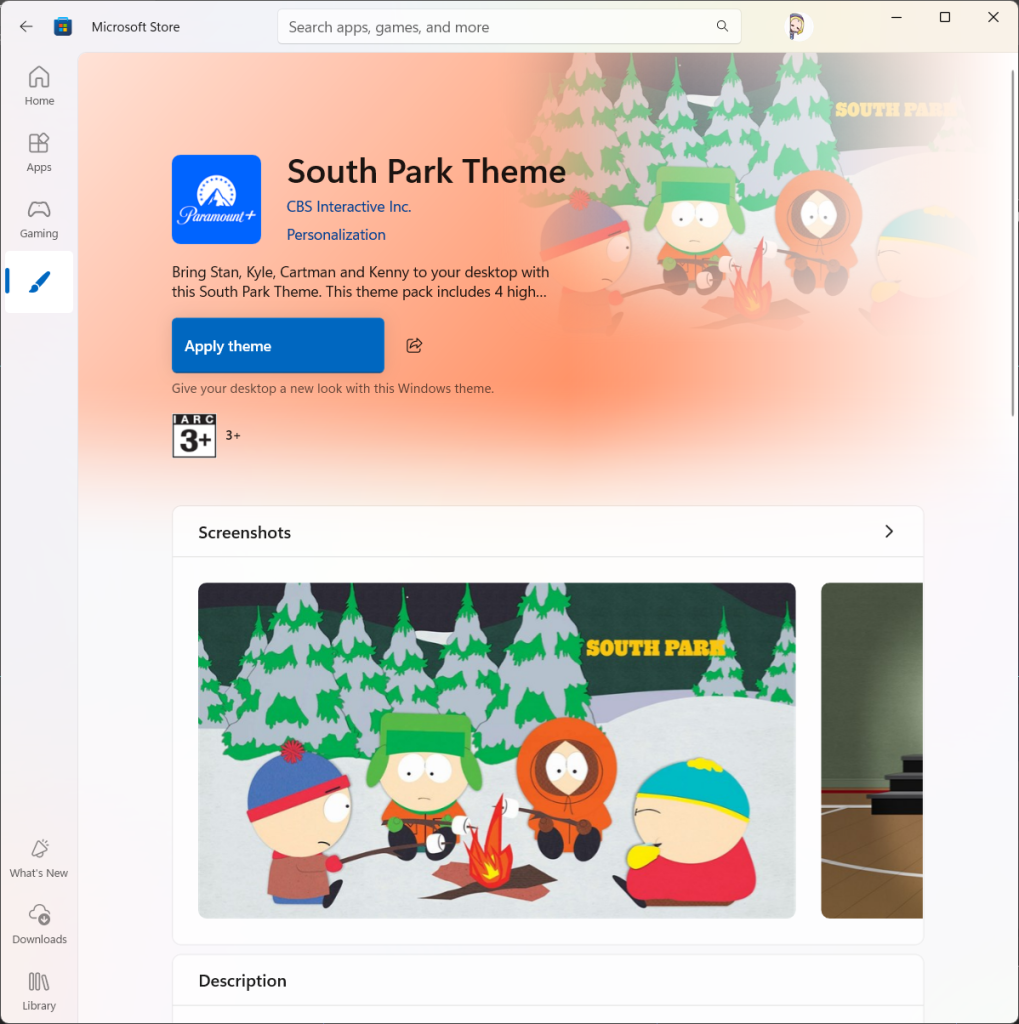
Task: Open the Gaming section
Action: pos(39,218)
